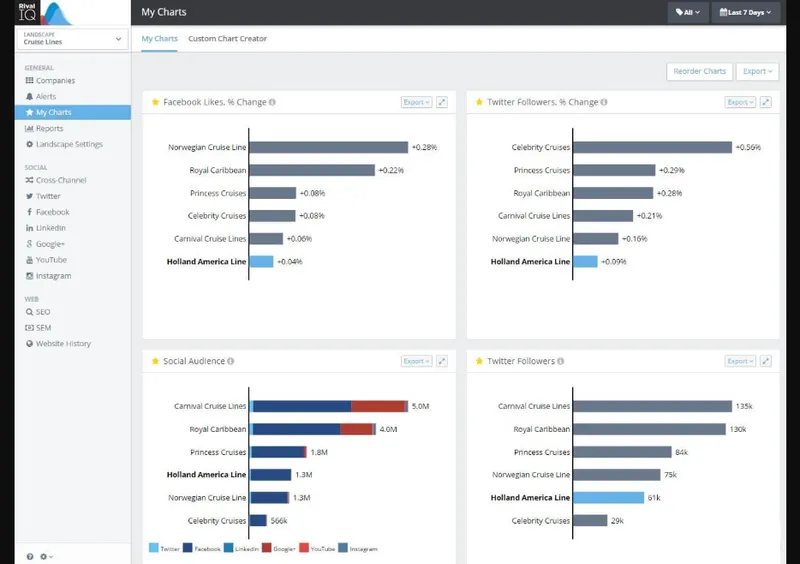Image resolution: width=800 pixels, height=564 pixels.
Task: Open Export menu for Social Audience chart
Action: (x=416, y=361)
